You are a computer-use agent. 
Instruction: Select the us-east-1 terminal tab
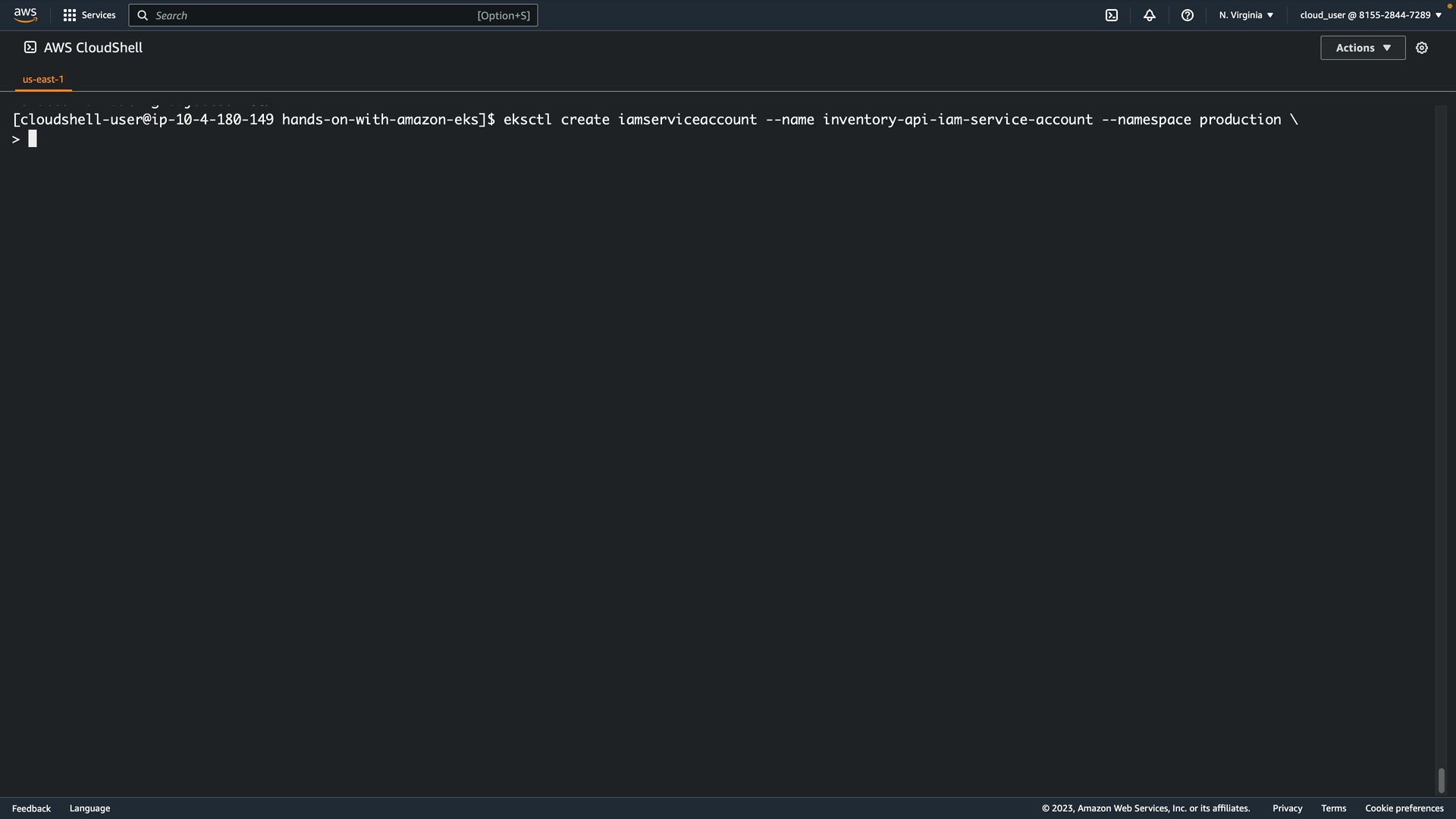(43, 79)
